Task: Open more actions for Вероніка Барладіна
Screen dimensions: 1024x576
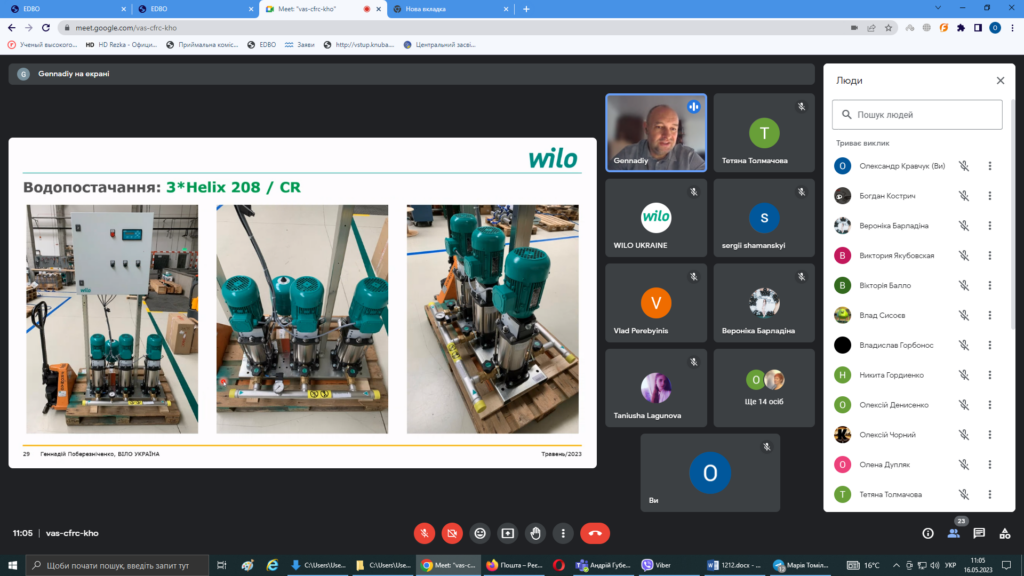Action: click(990, 226)
